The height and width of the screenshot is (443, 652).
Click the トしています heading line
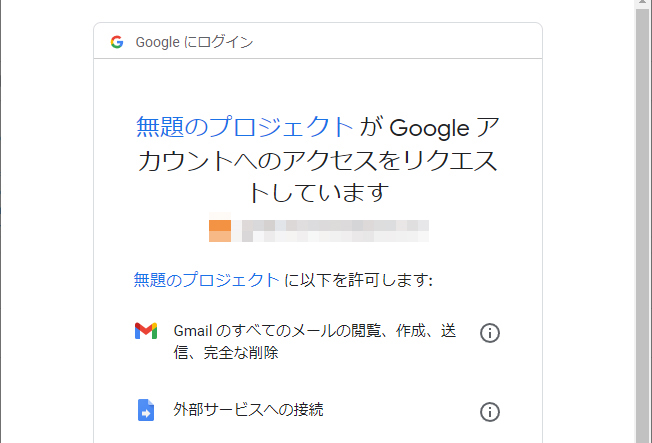[x=319, y=193]
